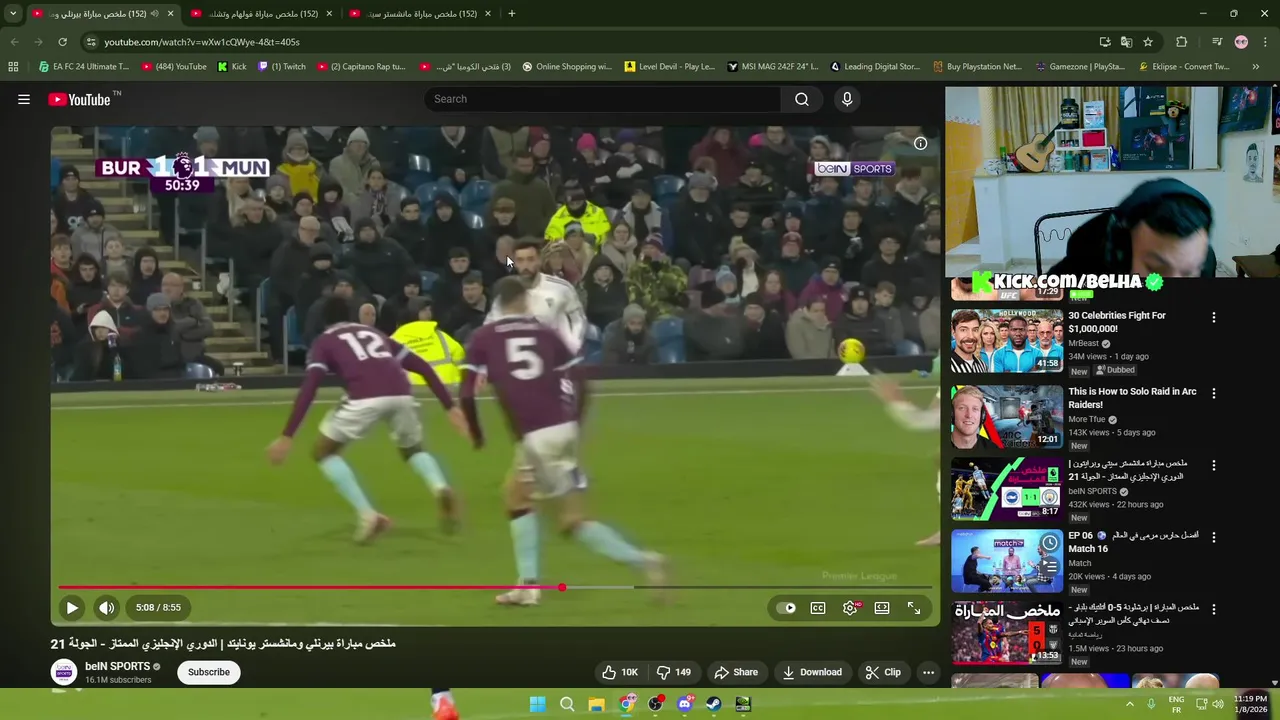Start voice search with the microphone icon
Screen dimensions: 1280x720
847,99
